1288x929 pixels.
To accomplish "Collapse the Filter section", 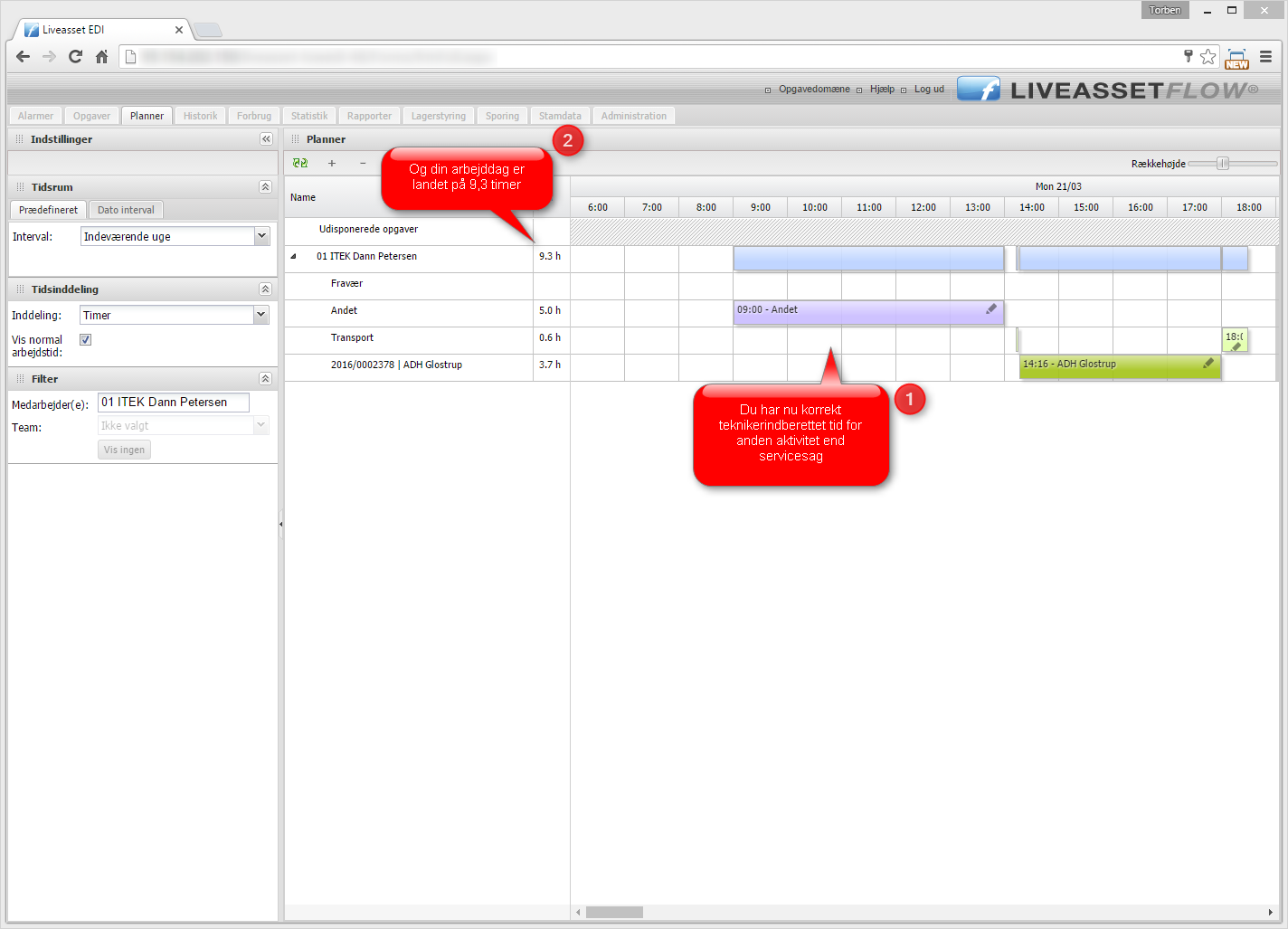I will coord(265,379).
